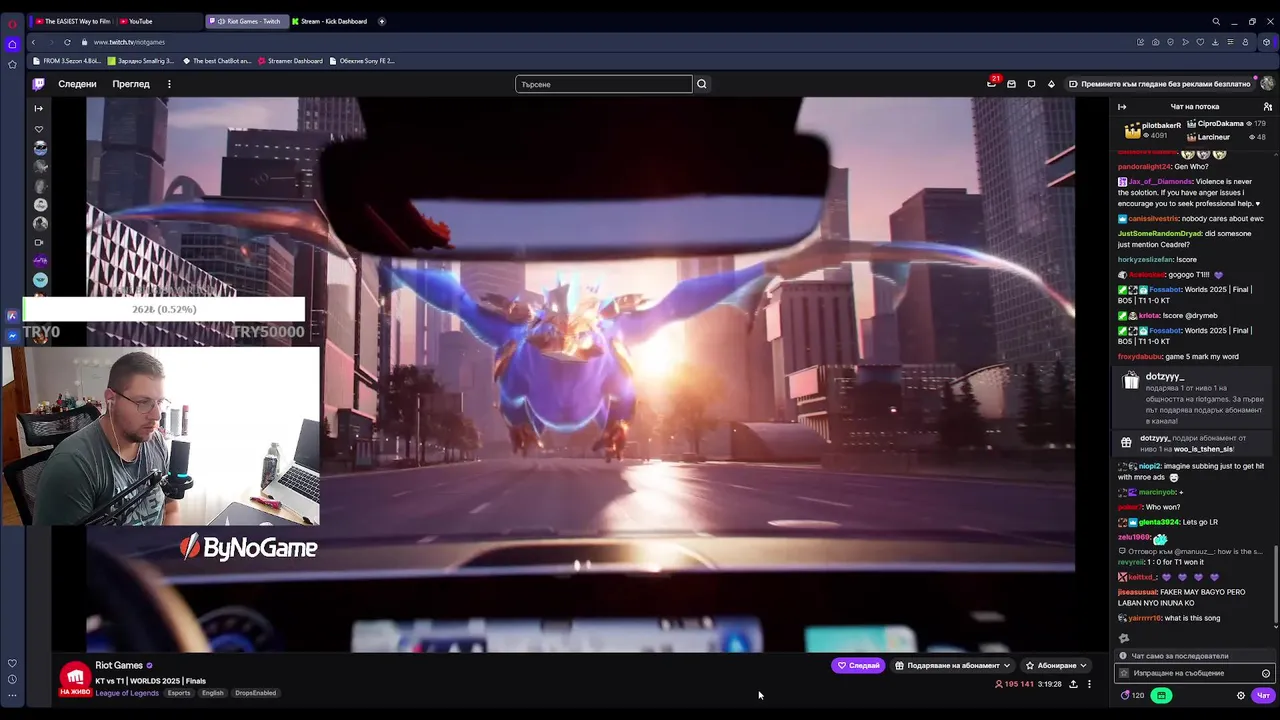Toggle the Follow button for Riot Games
This screenshot has width=1280, height=720.
click(858, 665)
